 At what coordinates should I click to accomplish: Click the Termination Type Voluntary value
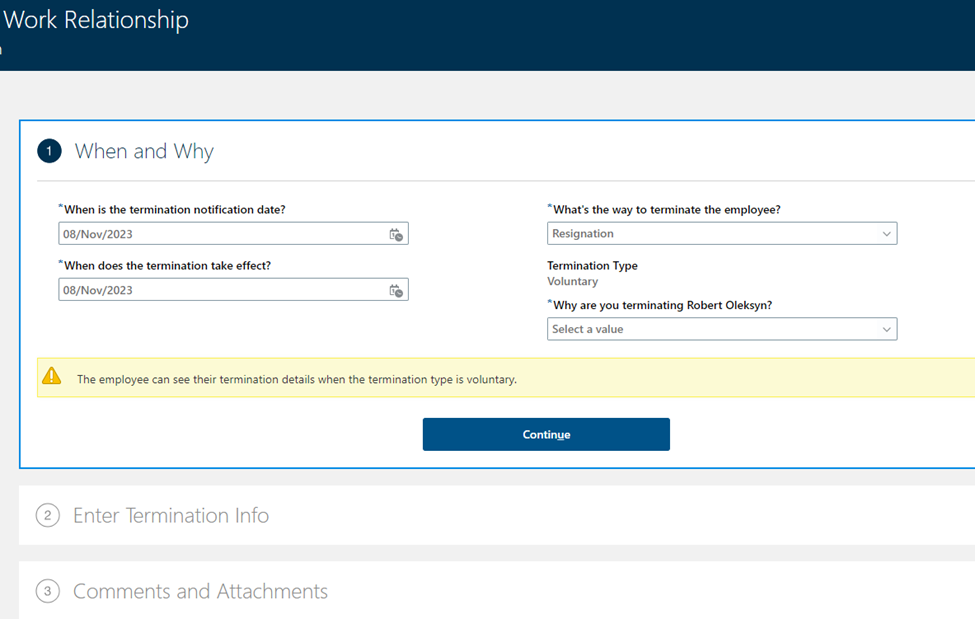[x=573, y=281]
